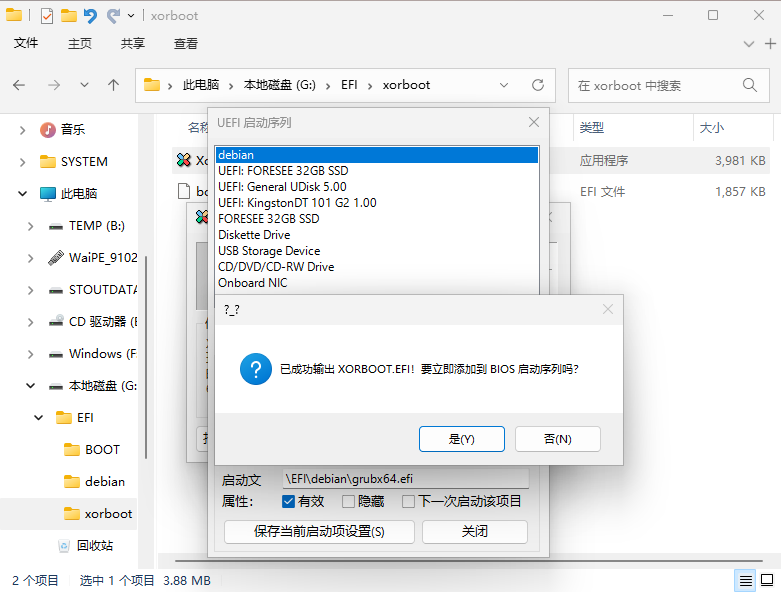This screenshot has width=781, height=592.
Task: Click 此电脑 in the address breadcrumb
Action: coord(201,85)
